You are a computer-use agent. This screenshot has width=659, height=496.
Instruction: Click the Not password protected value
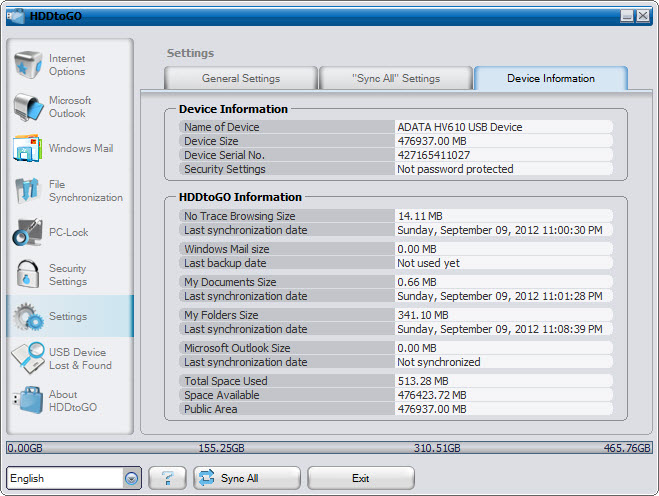[455, 169]
